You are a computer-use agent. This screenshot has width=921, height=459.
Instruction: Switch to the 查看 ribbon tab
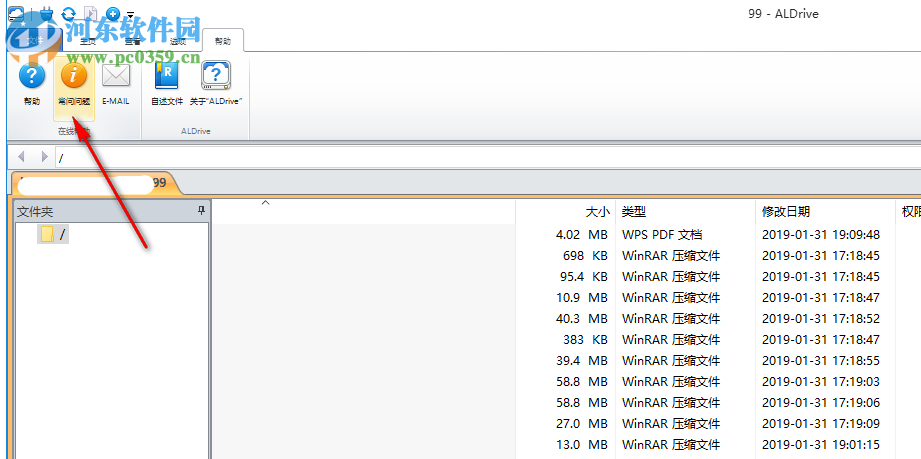click(132, 41)
